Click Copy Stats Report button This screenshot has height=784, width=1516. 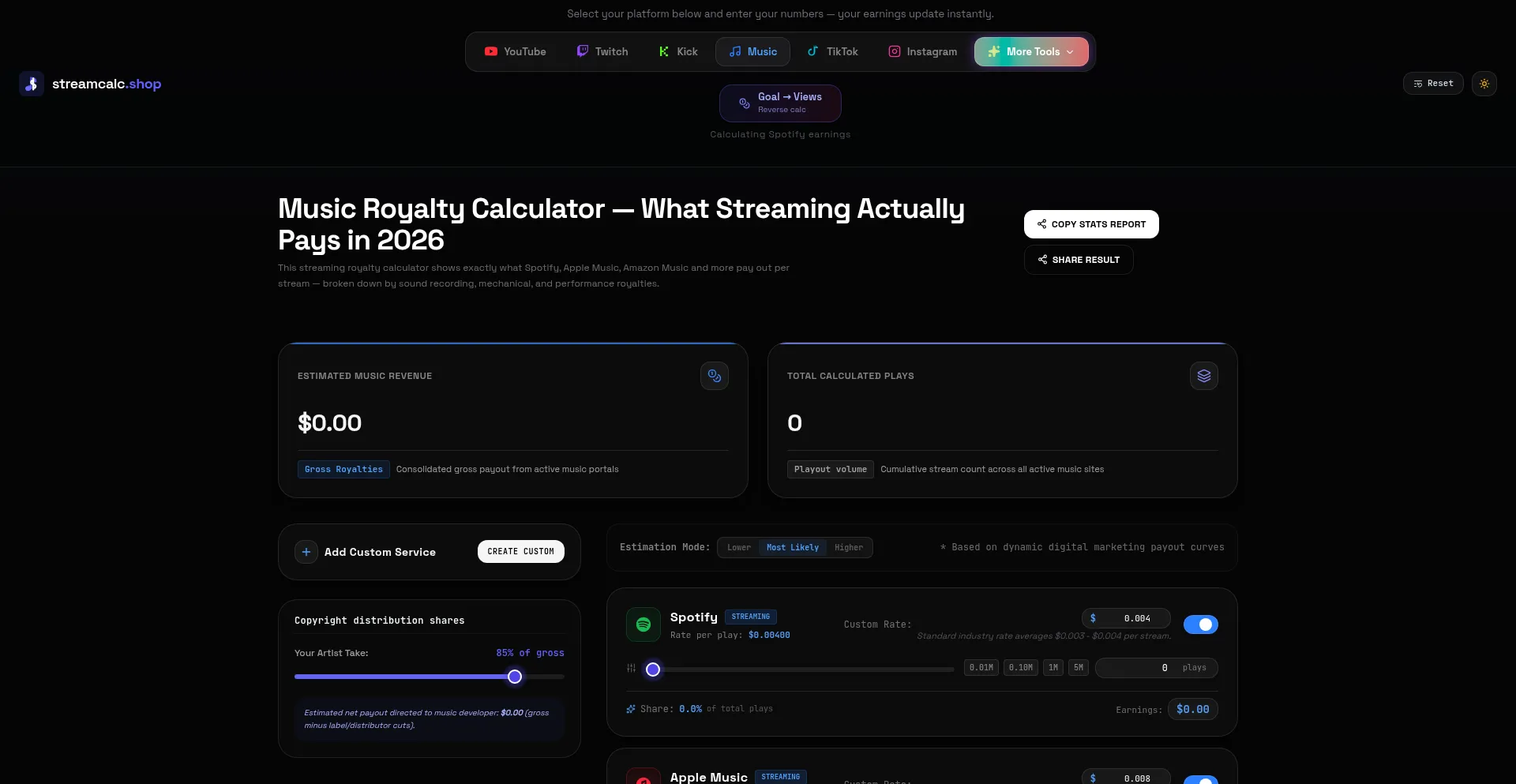1091,224
